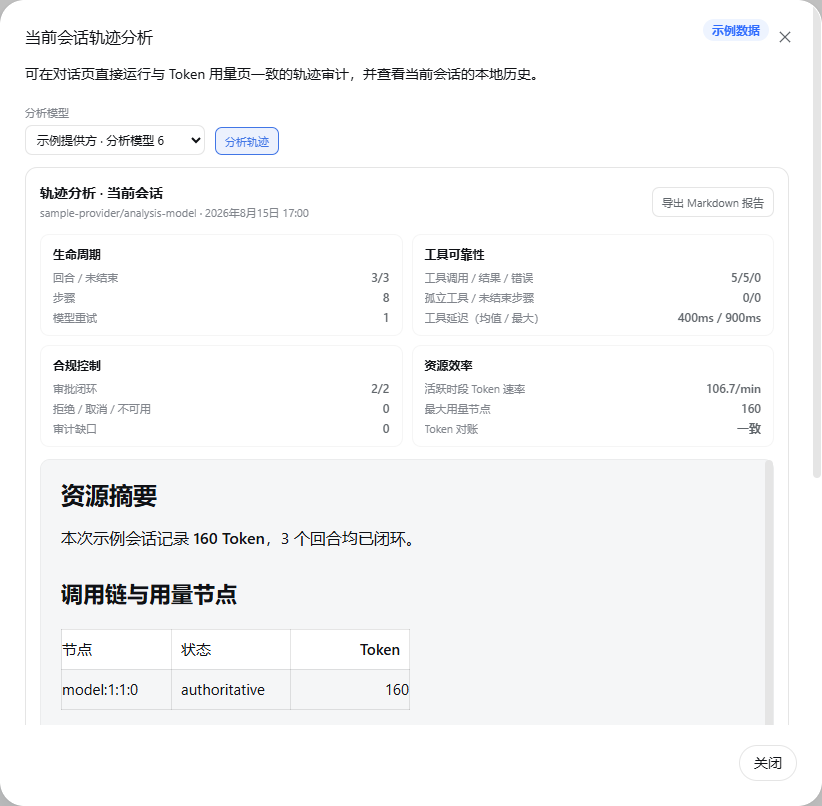Click the dialog description sentence
The image size is (822, 806).
tap(283, 74)
